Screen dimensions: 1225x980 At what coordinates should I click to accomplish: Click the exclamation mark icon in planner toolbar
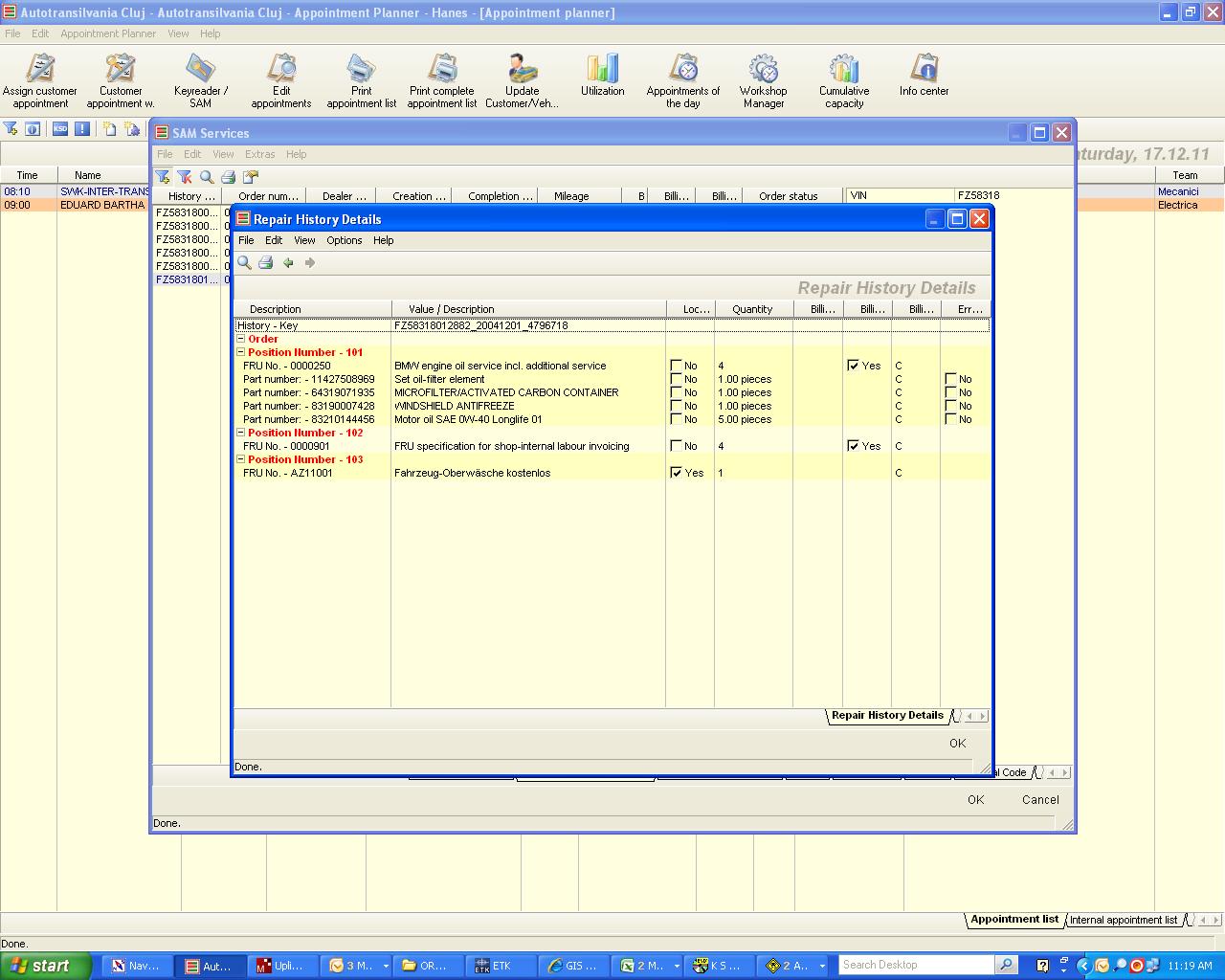coord(82,128)
